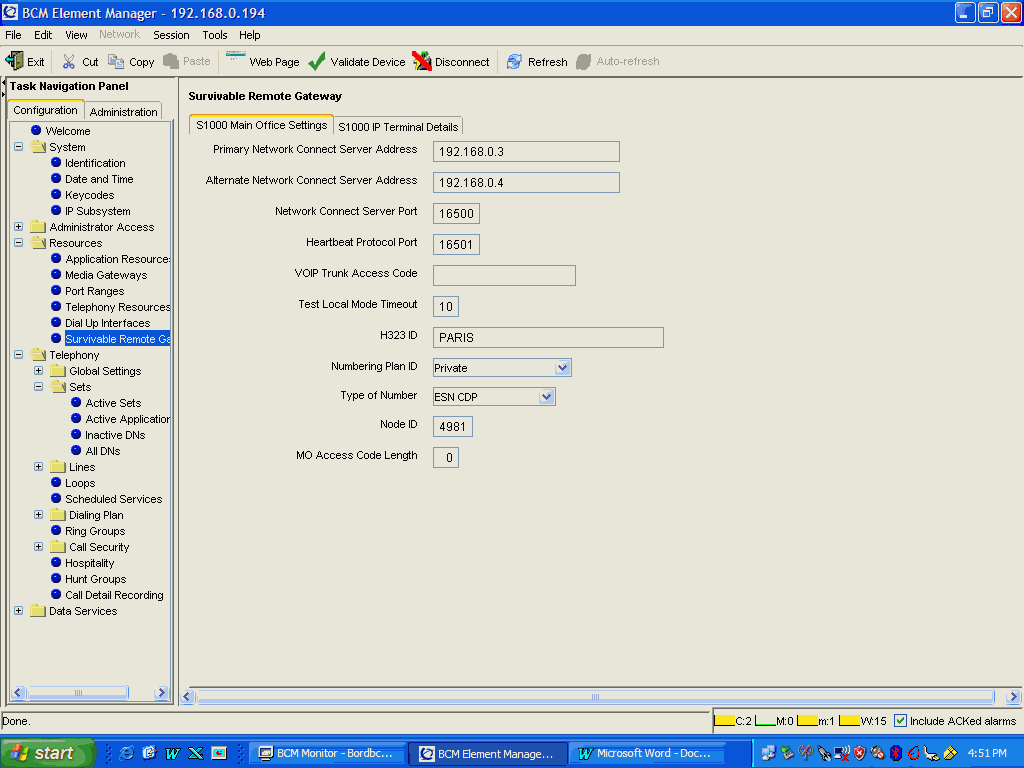The width and height of the screenshot is (1024, 768).
Task: Click the VOIP Trunk Access Code field
Action: (504, 276)
